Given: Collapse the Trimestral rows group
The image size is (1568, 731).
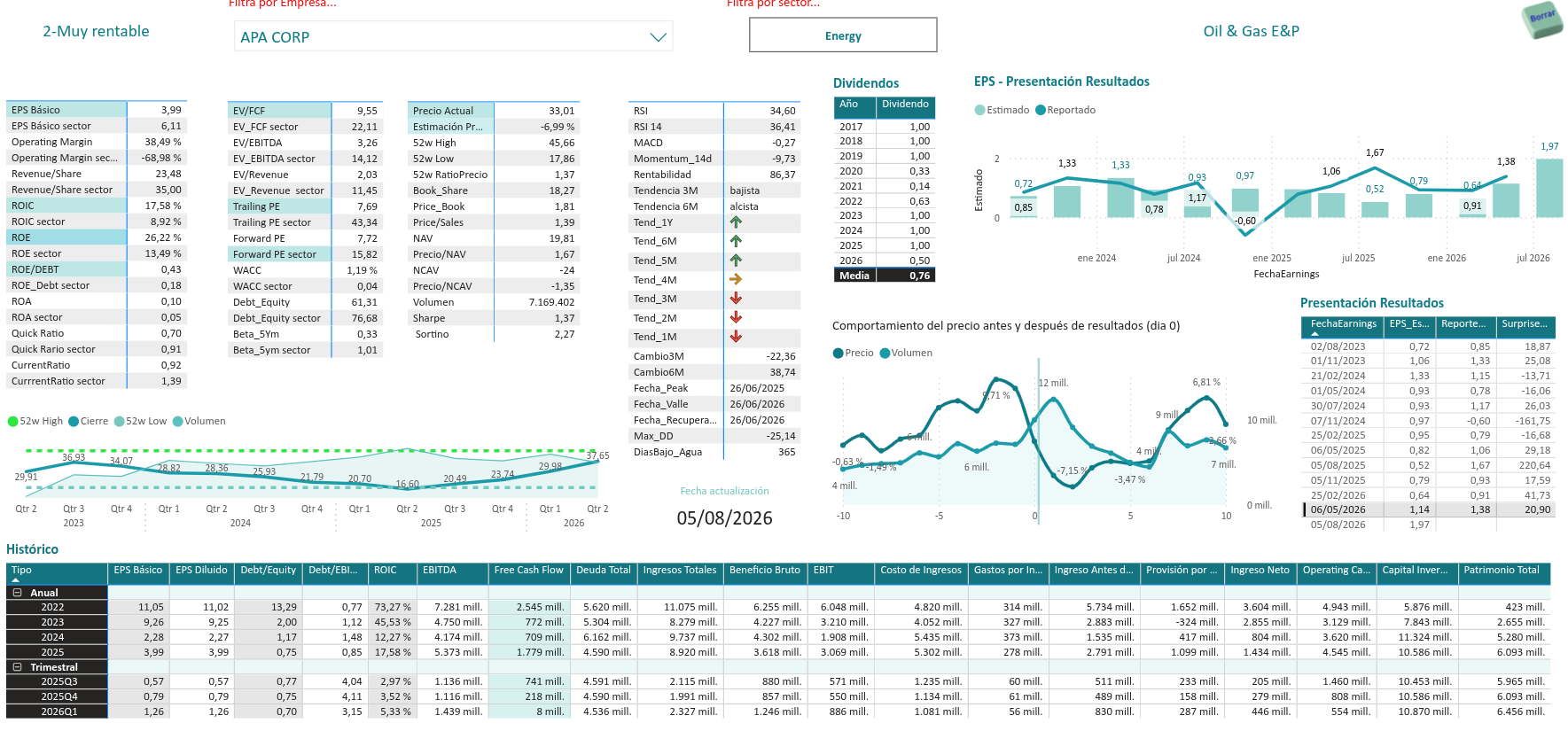Looking at the screenshot, I should click(x=17, y=667).
